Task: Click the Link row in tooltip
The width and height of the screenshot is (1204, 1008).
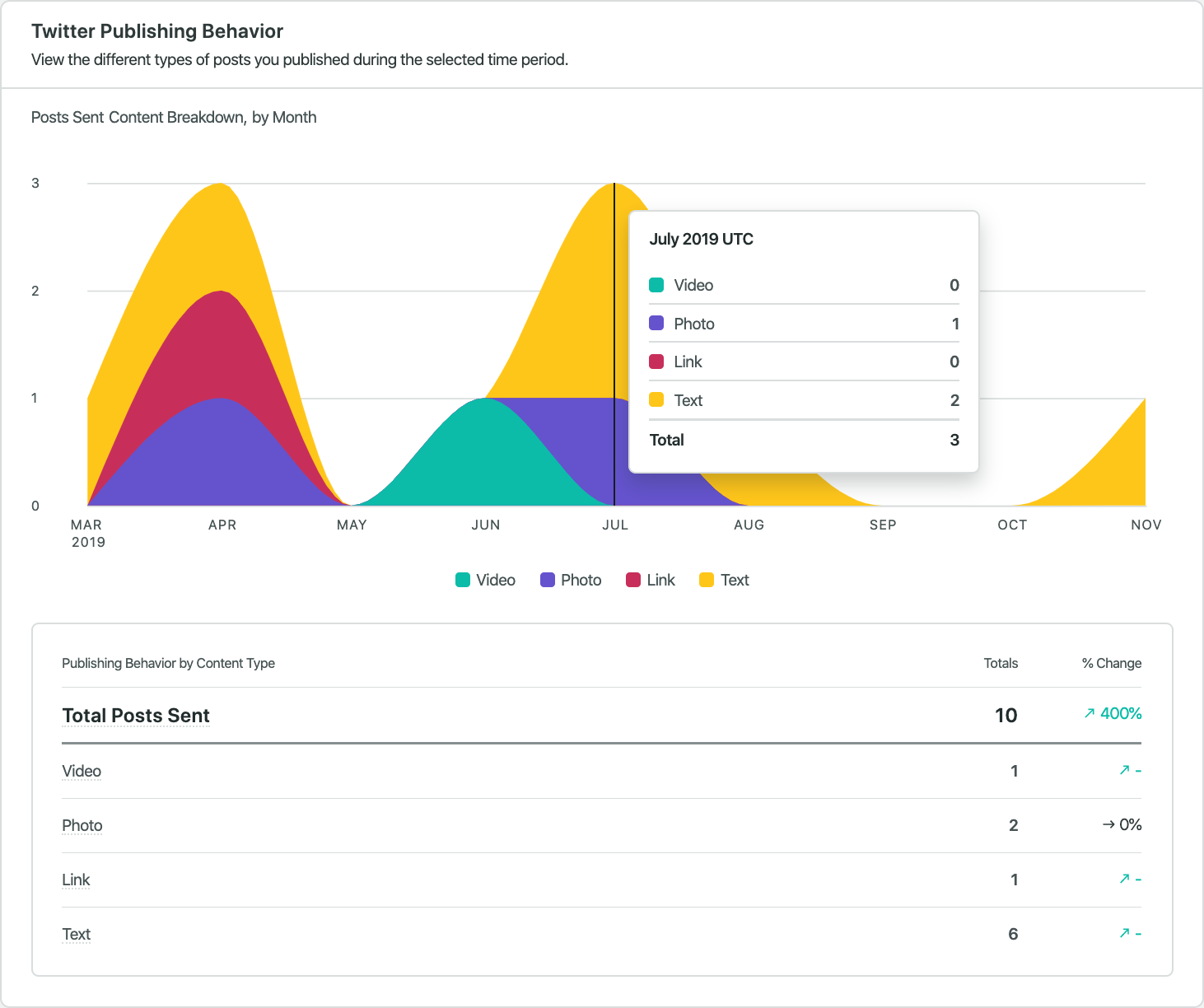Action: click(804, 362)
